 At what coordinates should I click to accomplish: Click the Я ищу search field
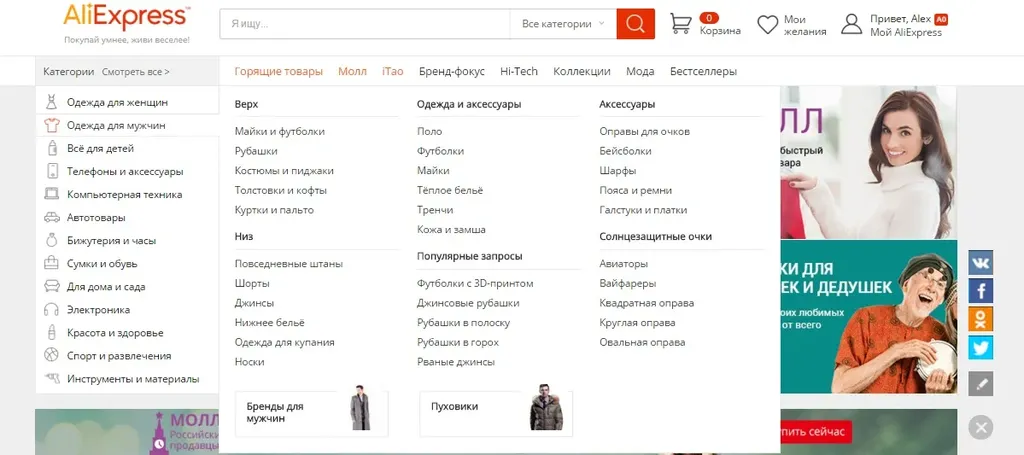point(364,24)
